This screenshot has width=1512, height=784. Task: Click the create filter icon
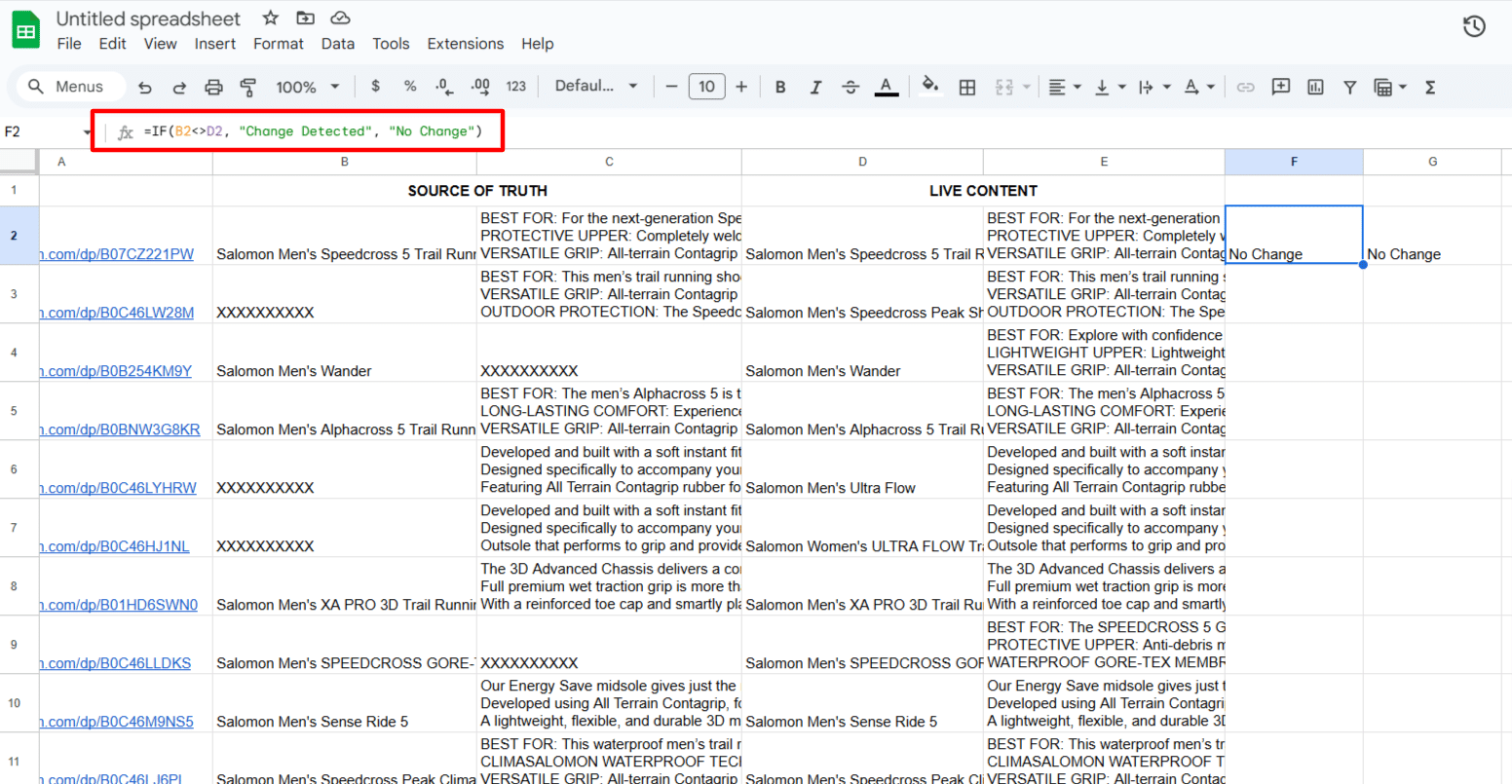(x=1349, y=88)
